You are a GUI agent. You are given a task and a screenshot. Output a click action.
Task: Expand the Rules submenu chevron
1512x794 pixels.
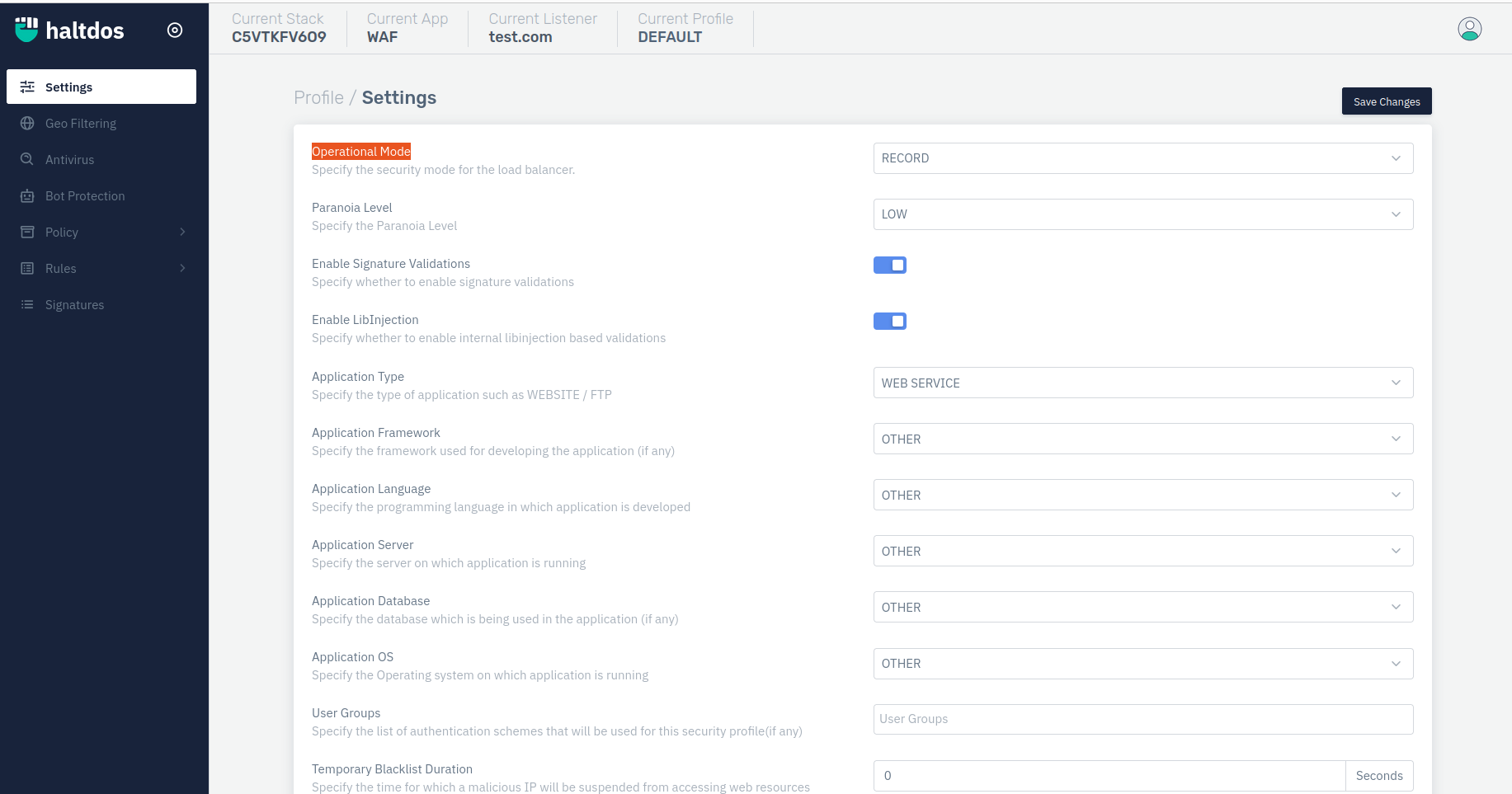pos(182,268)
